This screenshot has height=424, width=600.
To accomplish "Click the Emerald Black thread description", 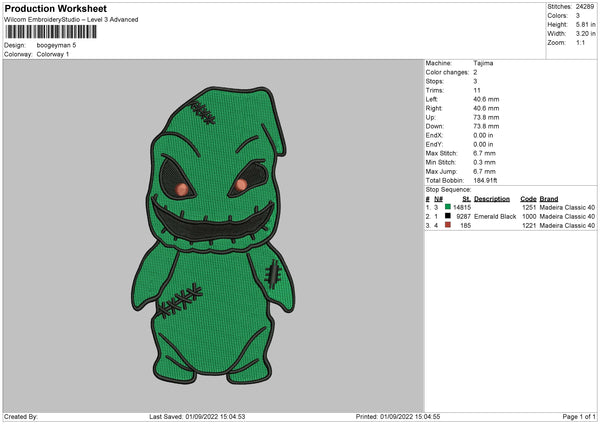I will tap(495, 216).
